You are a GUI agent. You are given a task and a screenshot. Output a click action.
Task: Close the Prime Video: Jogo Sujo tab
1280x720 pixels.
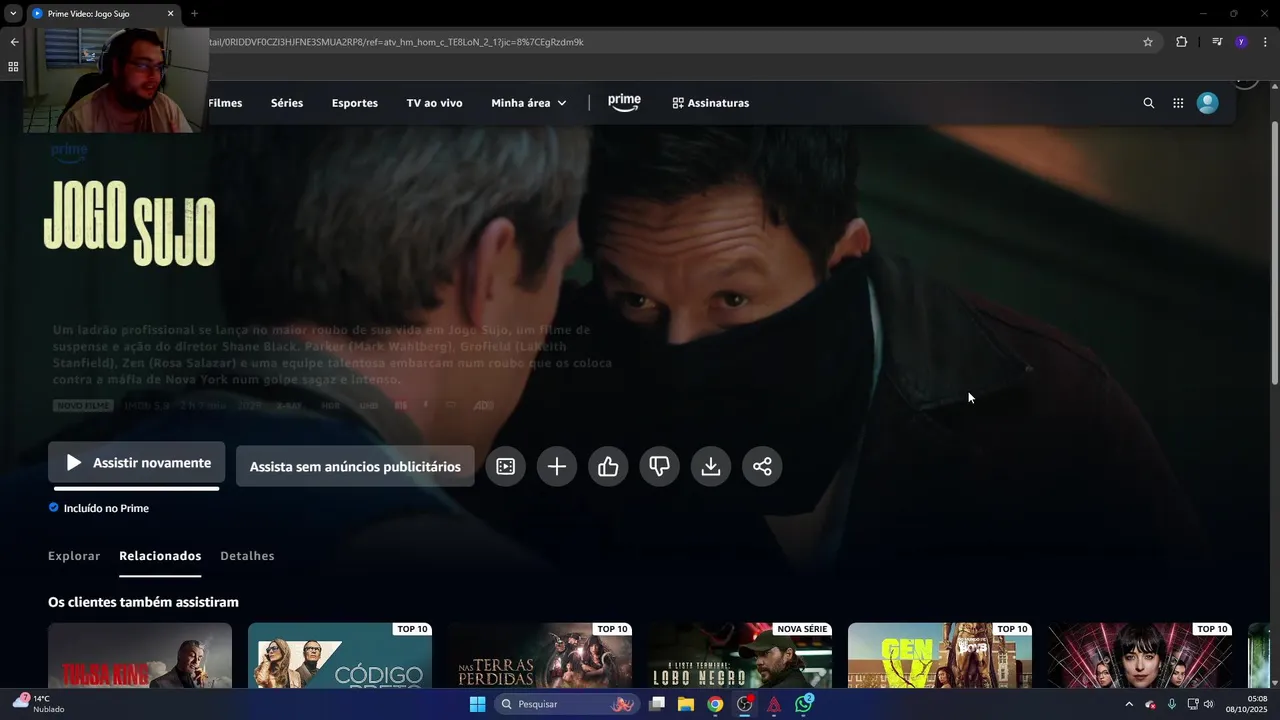[x=170, y=13]
